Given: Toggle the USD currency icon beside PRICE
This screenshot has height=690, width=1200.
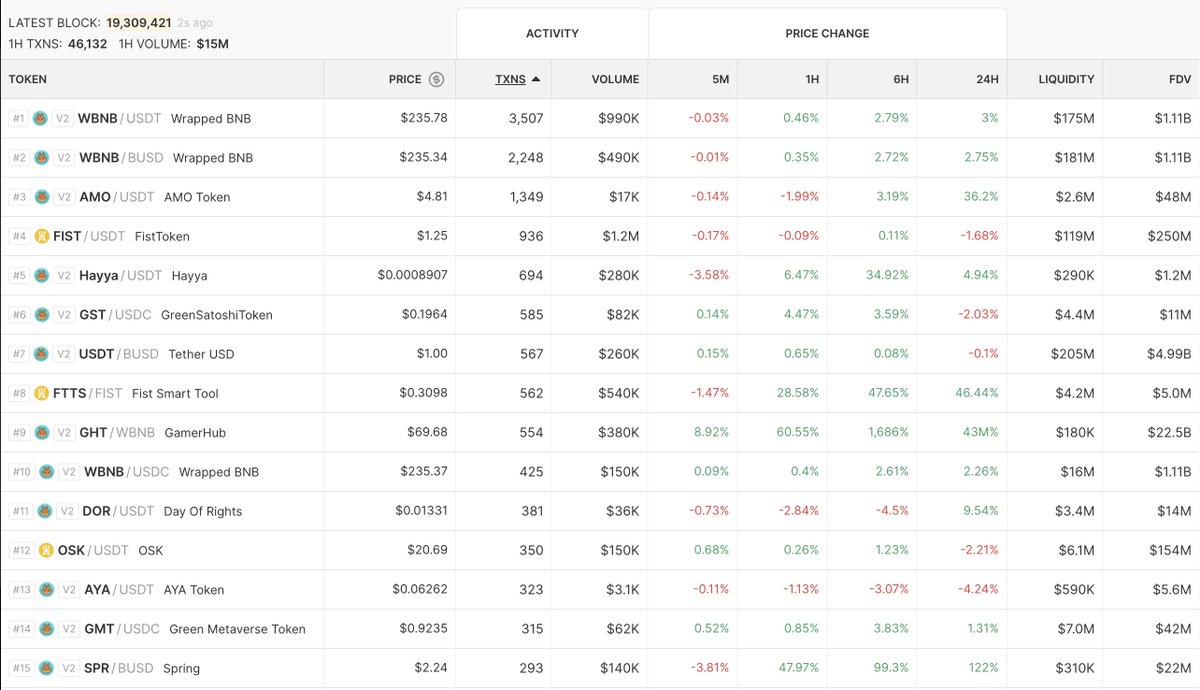Looking at the screenshot, I should pyautogui.click(x=436, y=79).
